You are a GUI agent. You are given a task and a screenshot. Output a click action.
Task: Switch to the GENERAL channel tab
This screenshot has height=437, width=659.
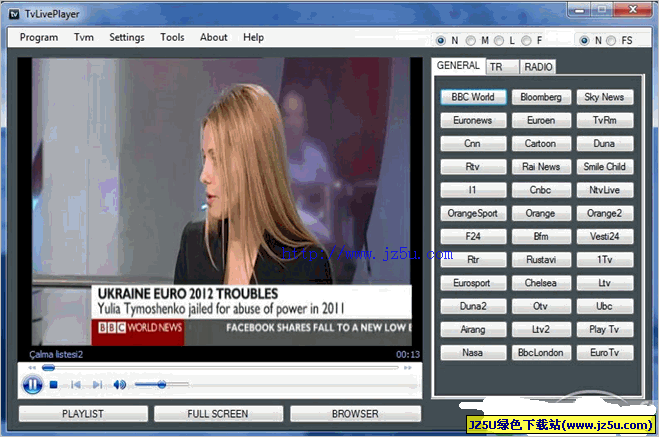coord(458,66)
